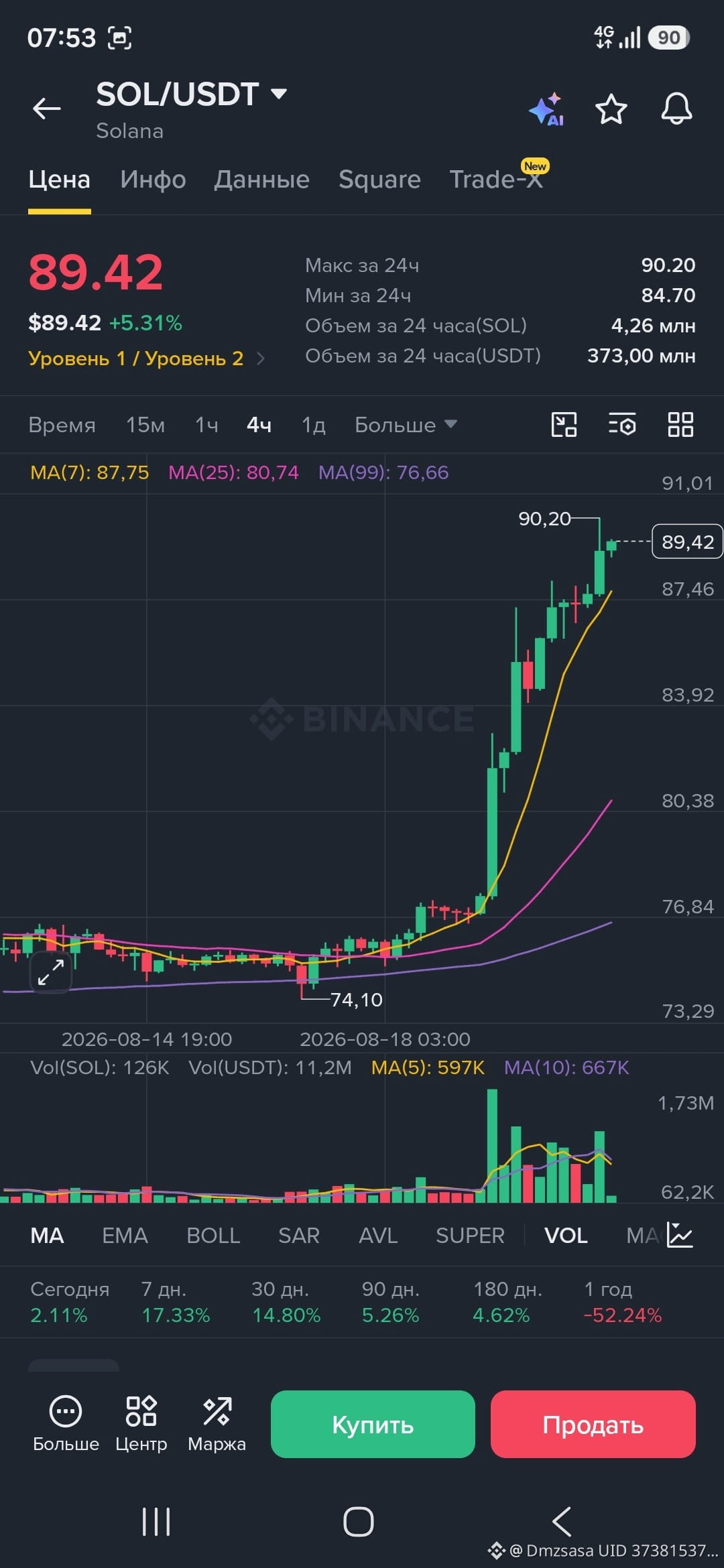Tap the MA(7): 87,75 legend value
Viewport: 724px width, 1568px height.
tap(90, 472)
